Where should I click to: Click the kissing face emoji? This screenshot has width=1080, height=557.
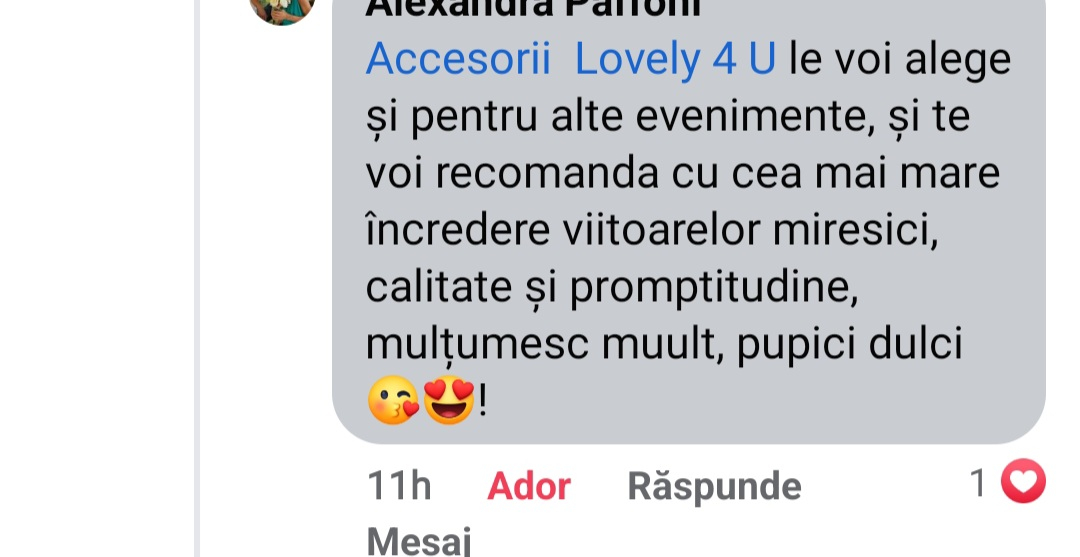pos(393,400)
